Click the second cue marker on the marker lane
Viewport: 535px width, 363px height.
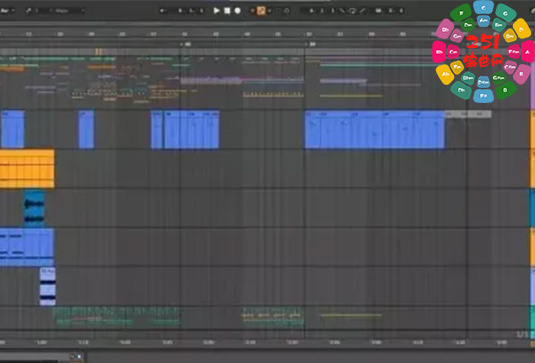(x=311, y=44)
